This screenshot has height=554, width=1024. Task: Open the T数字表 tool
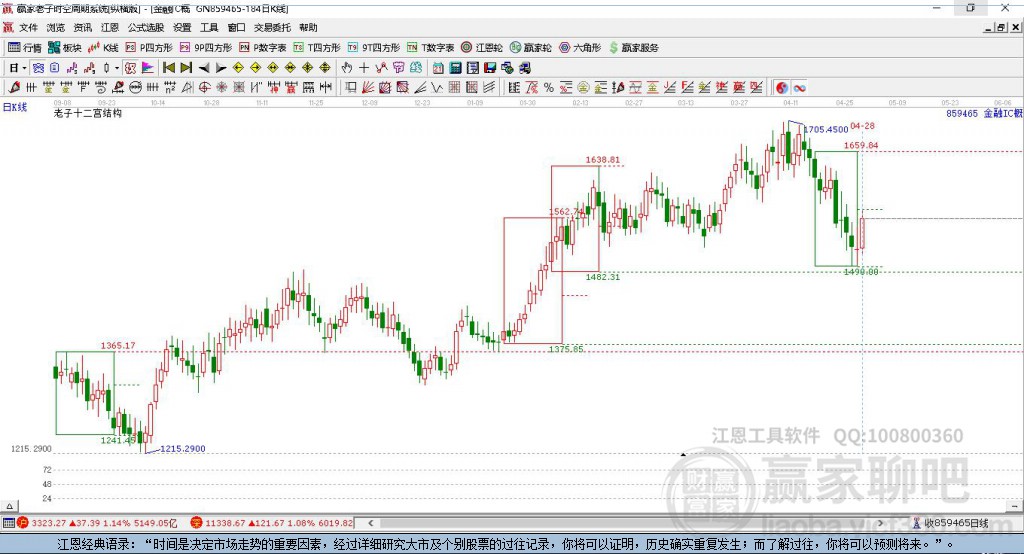(430, 48)
